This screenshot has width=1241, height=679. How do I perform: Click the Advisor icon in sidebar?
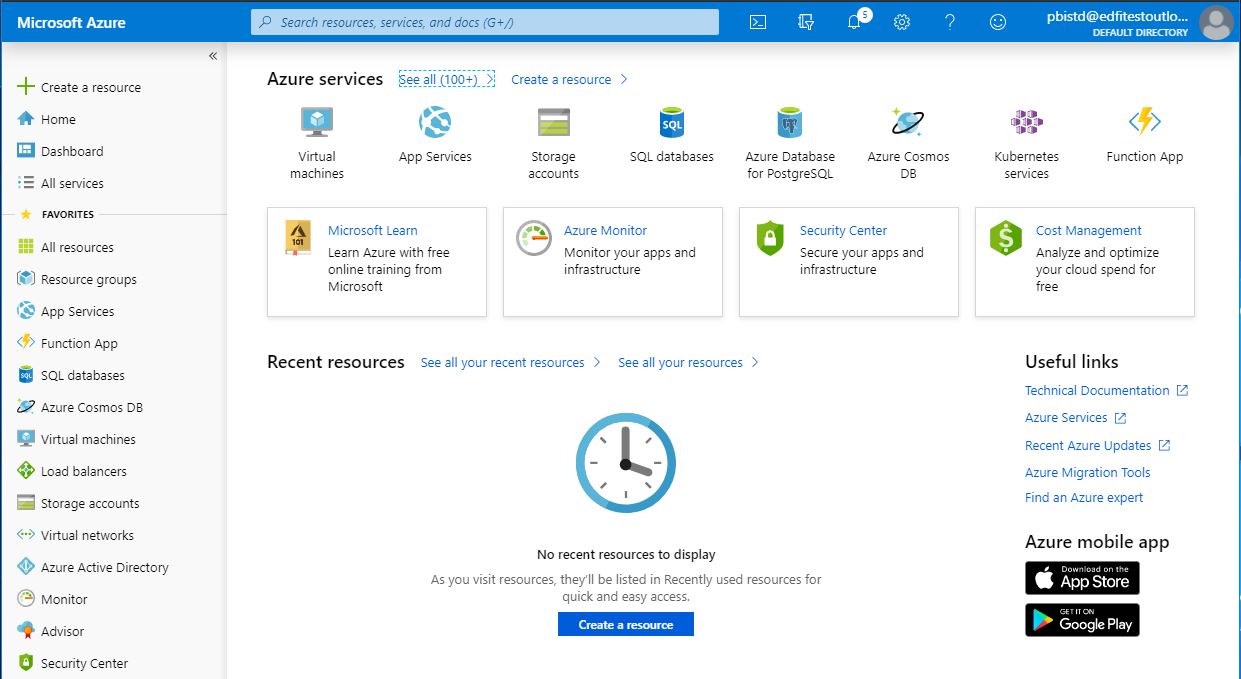click(26, 631)
